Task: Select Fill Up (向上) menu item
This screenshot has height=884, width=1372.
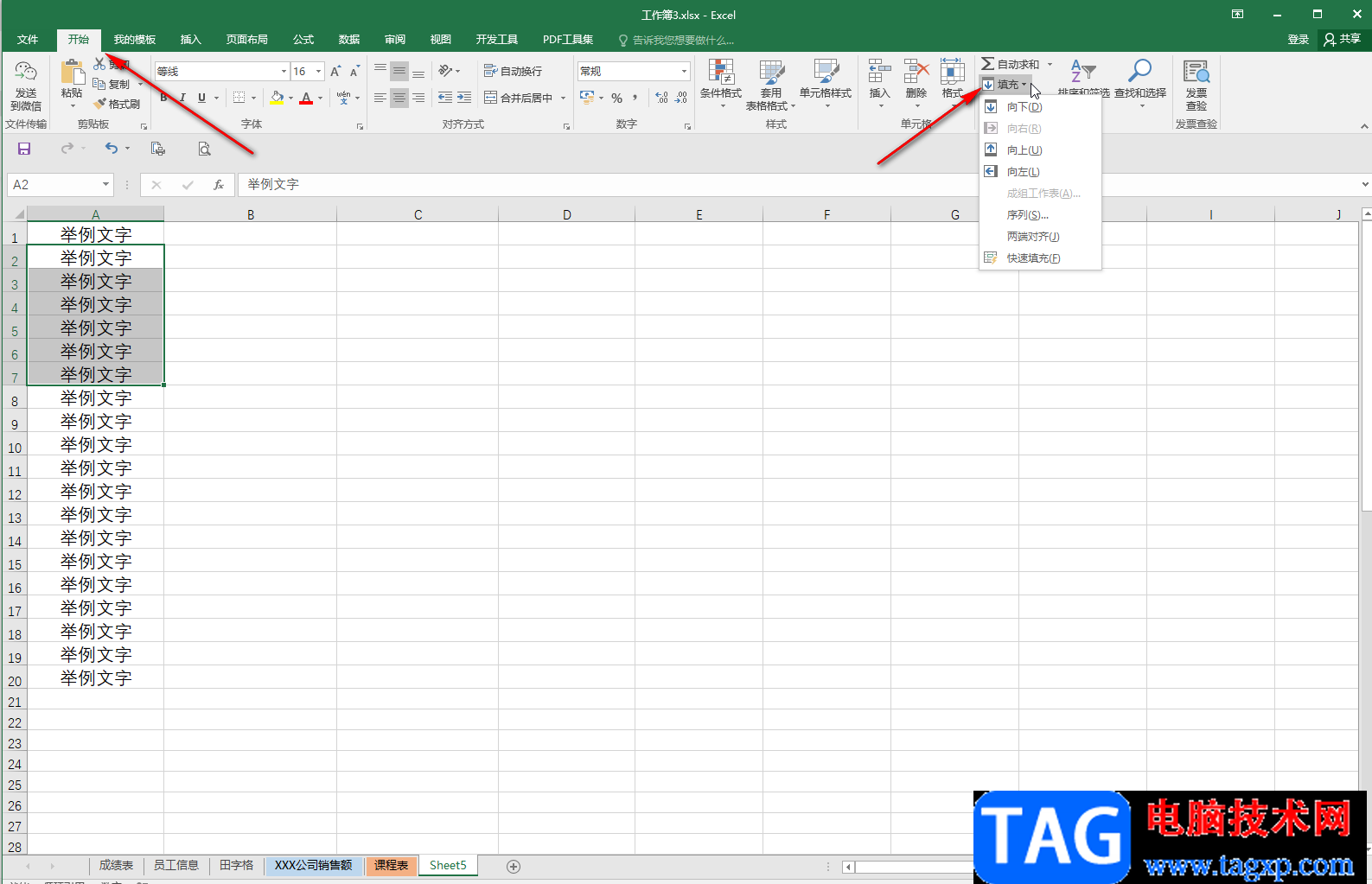Action: [1040, 150]
